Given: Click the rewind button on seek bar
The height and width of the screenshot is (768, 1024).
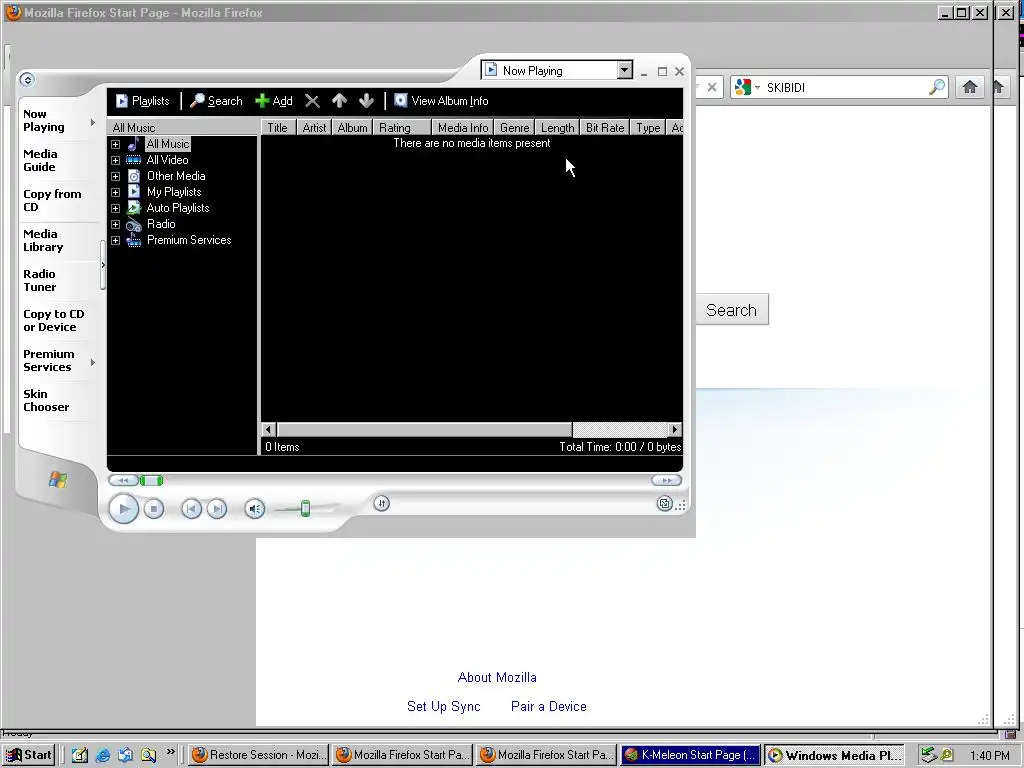Looking at the screenshot, I should (x=123, y=481).
